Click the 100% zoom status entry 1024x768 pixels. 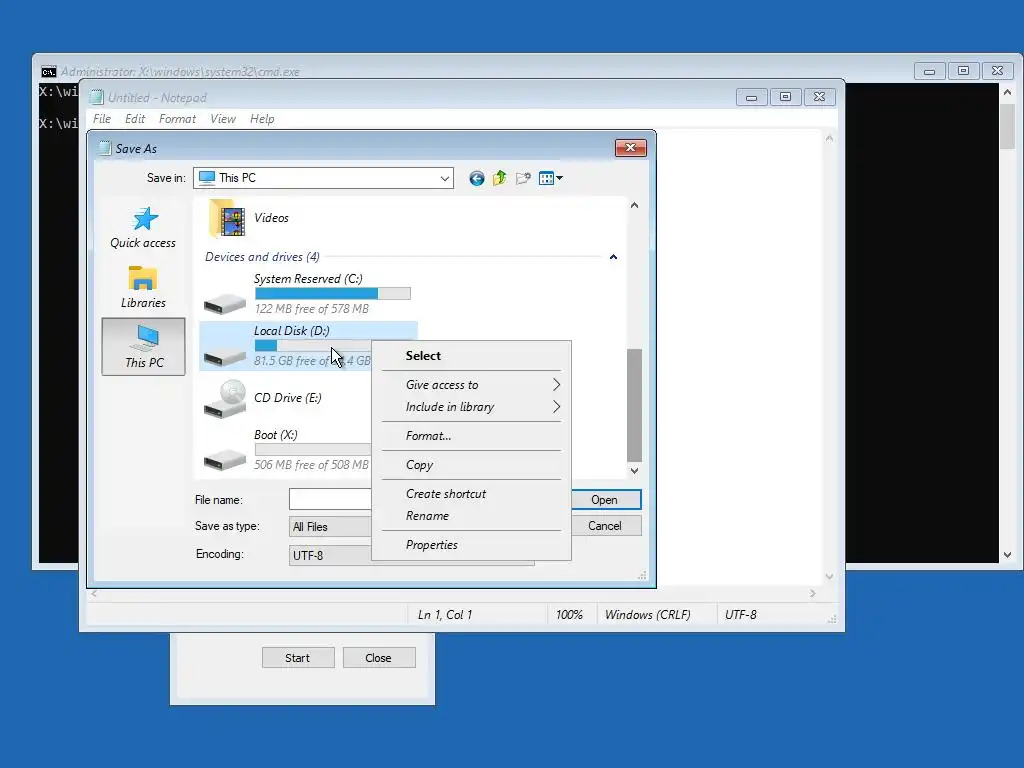(569, 615)
